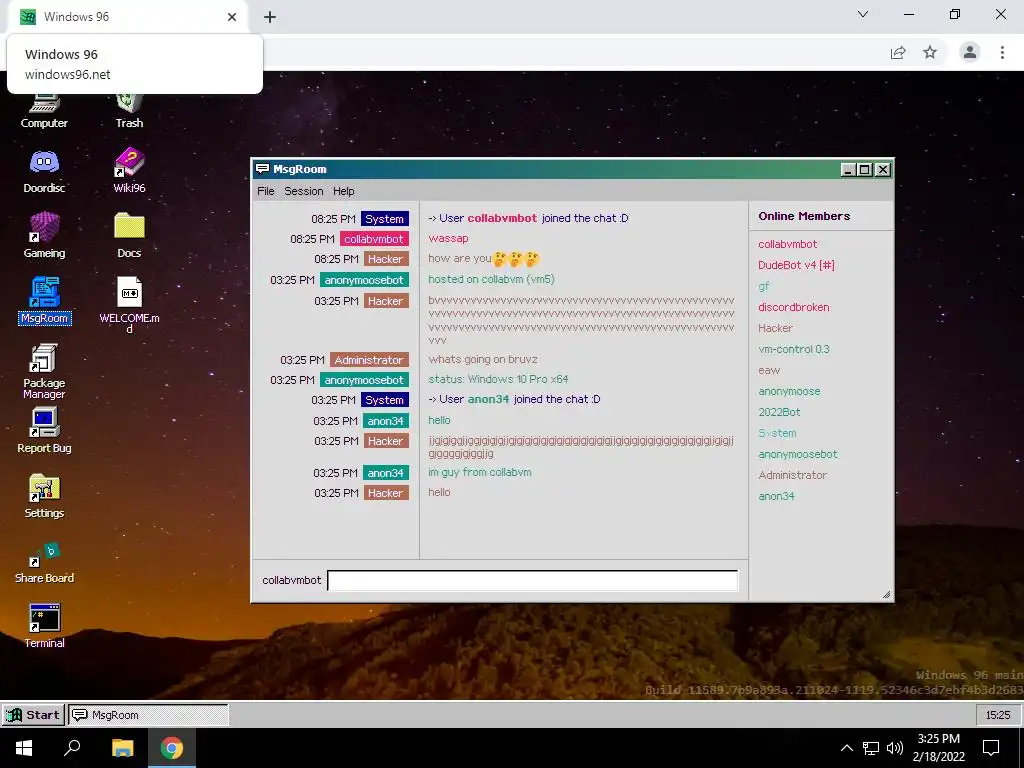Open the Session menu in MsgRoom
Screen dimensions: 1024x768
tap(304, 191)
